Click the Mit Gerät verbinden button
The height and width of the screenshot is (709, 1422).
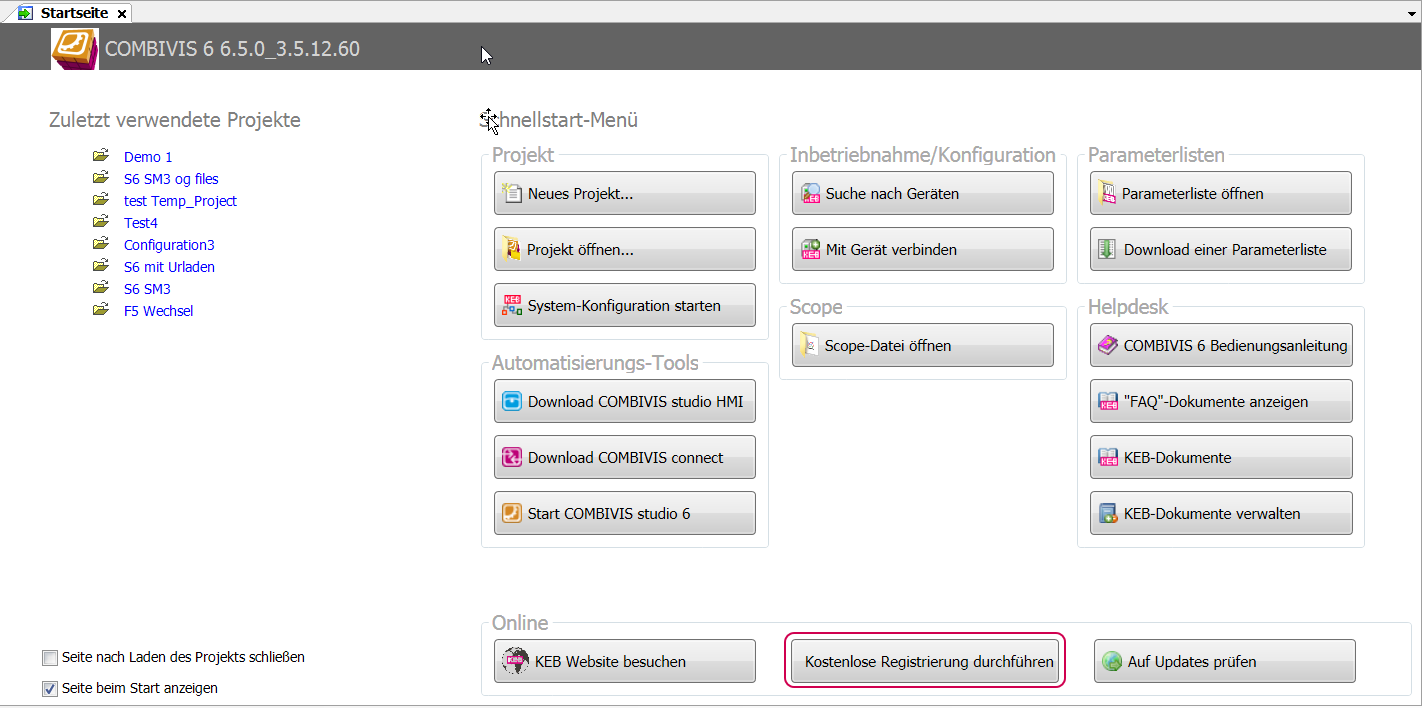point(922,250)
